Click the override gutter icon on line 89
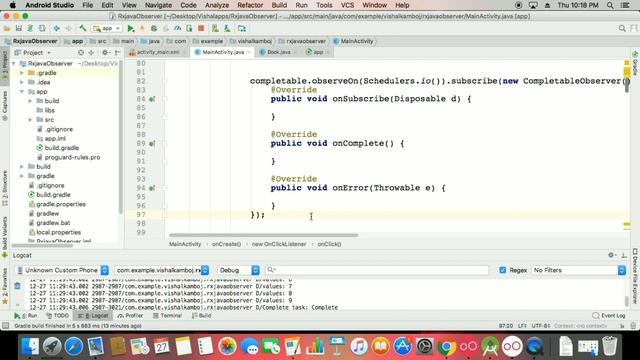 coord(152,144)
